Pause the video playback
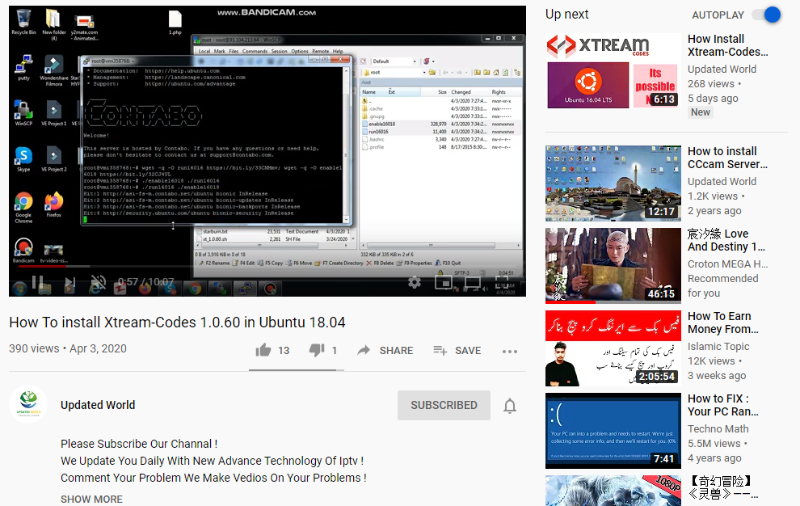 coord(37,283)
